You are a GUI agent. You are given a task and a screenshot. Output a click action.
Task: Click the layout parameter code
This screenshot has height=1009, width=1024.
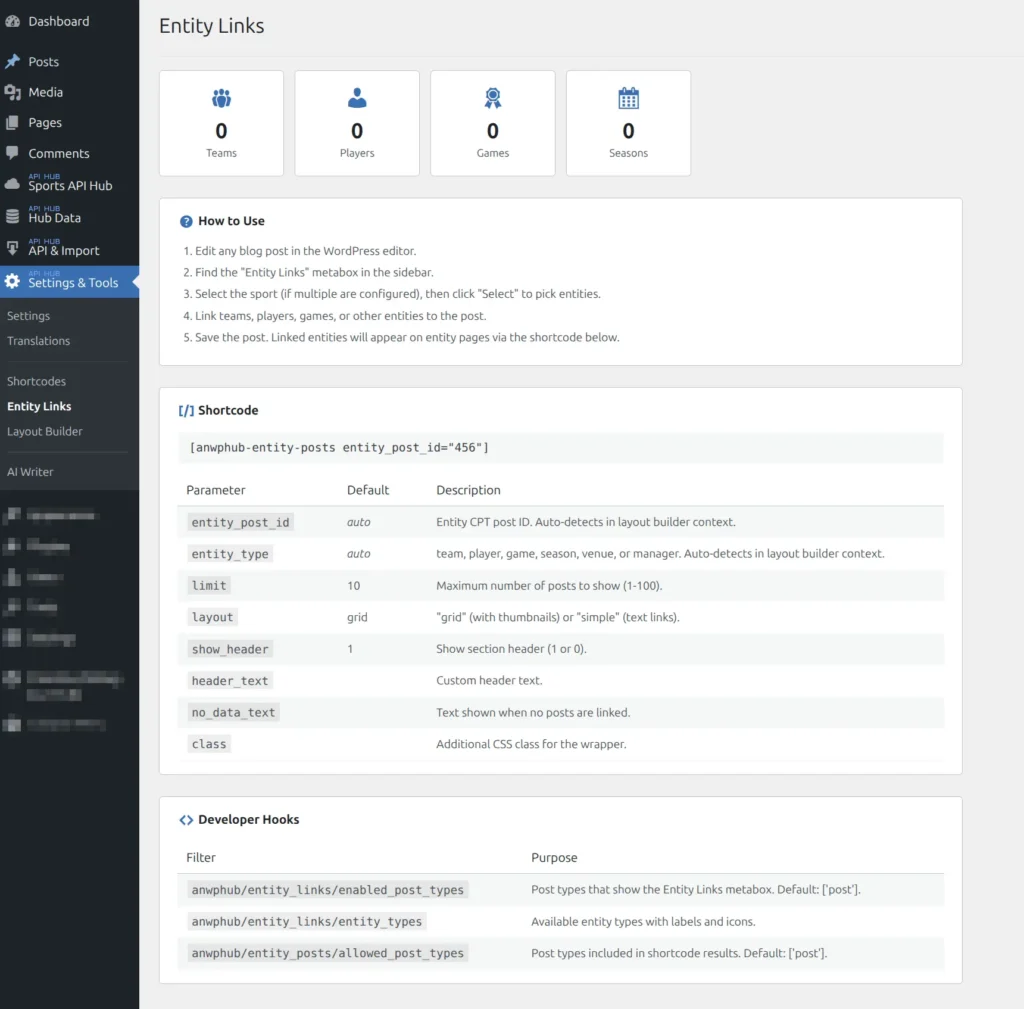pos(212,617)
